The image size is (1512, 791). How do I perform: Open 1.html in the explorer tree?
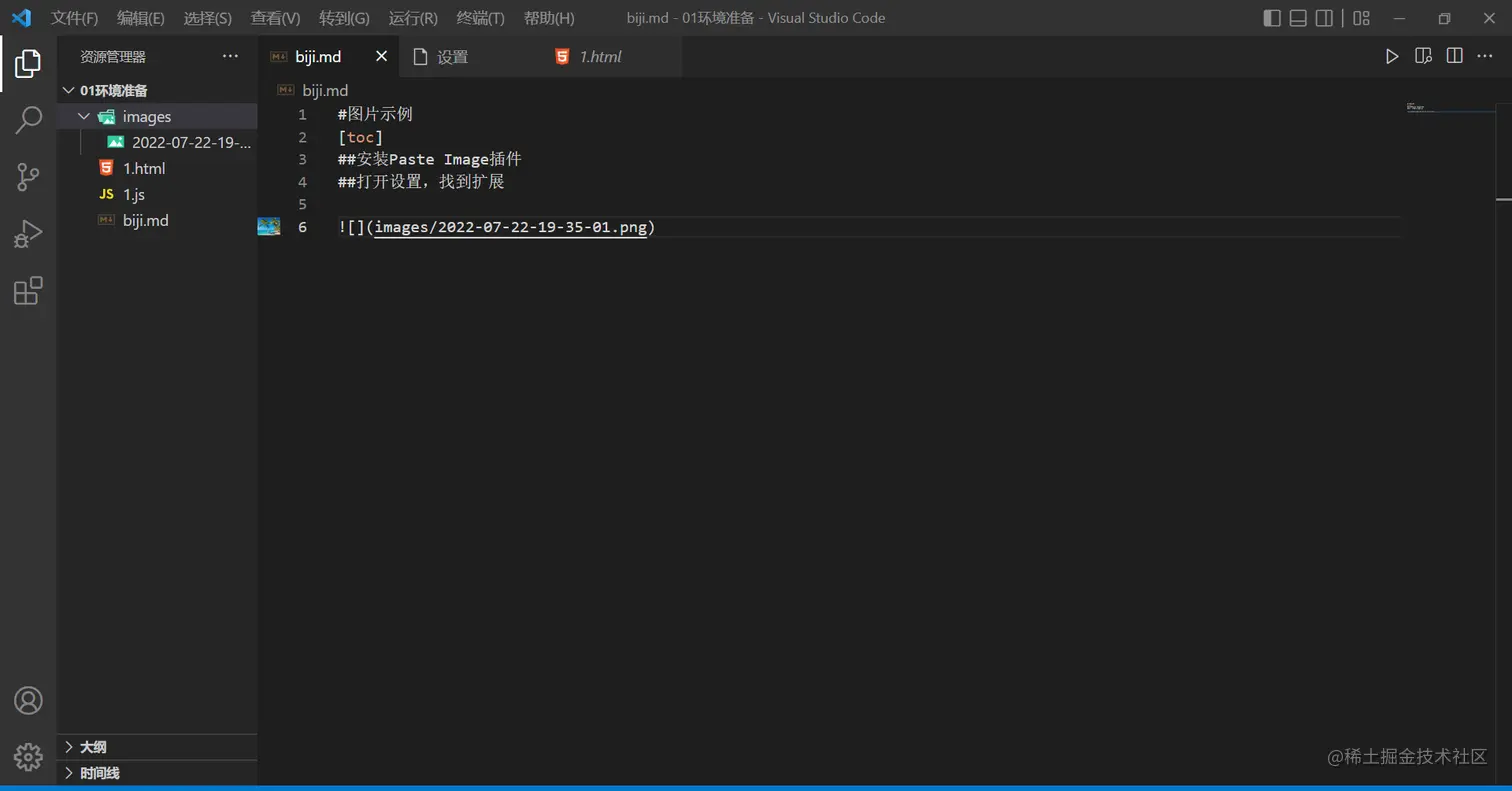[157, 168]
